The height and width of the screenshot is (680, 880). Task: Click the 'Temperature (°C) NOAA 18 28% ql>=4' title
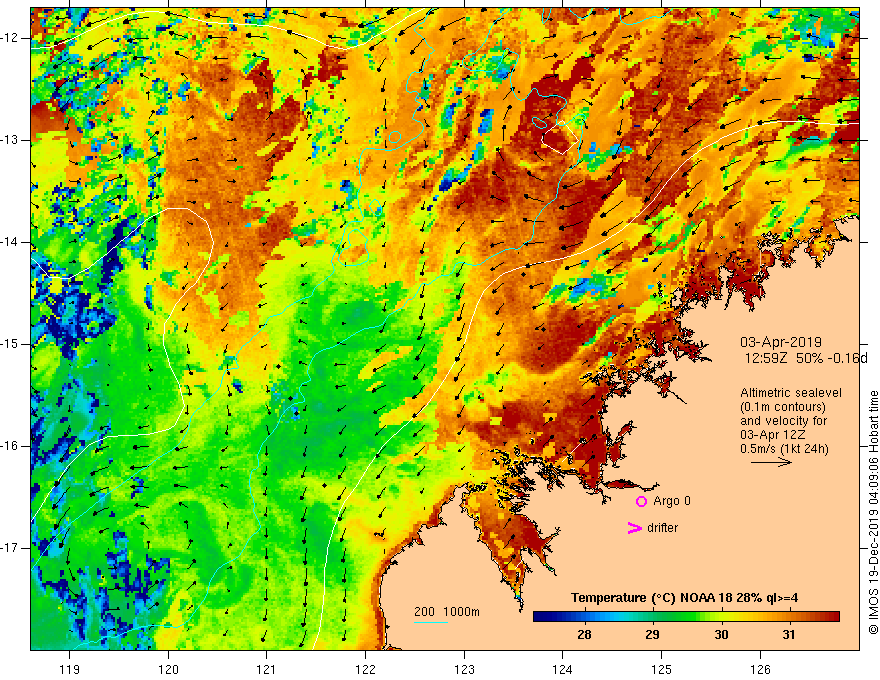(685, 598)
